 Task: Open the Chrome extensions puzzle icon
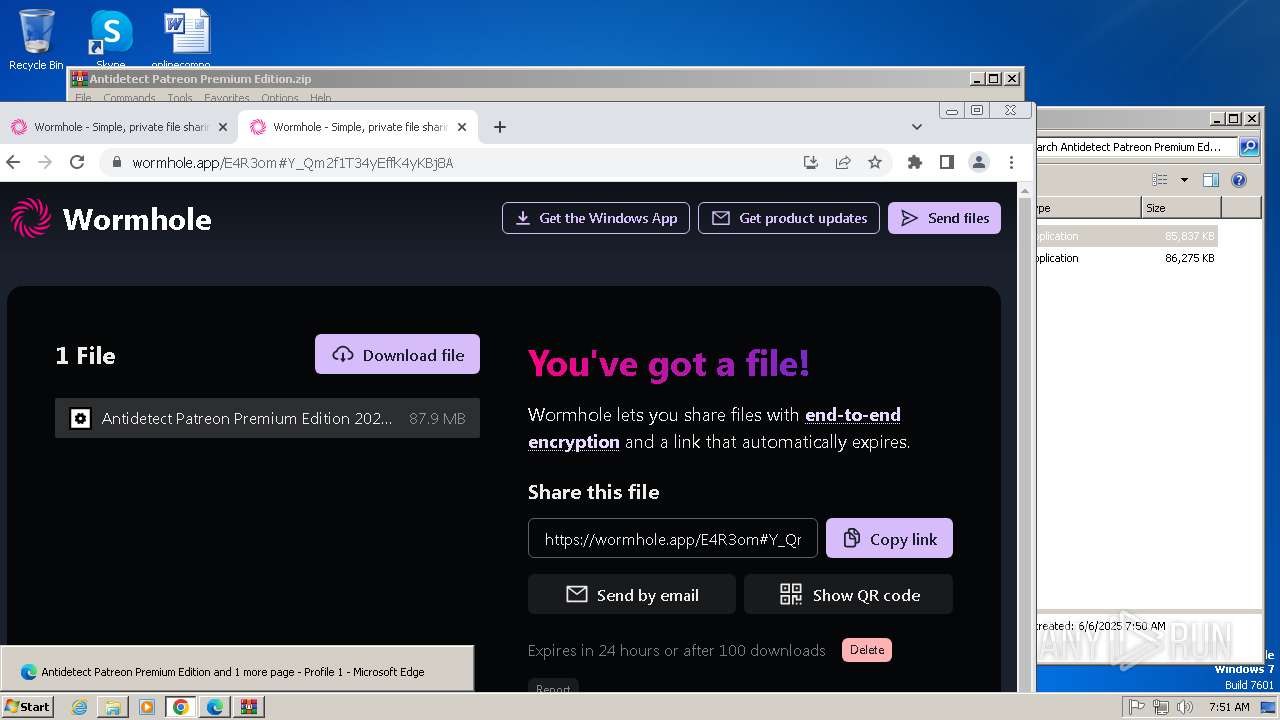tap(914, 162)
